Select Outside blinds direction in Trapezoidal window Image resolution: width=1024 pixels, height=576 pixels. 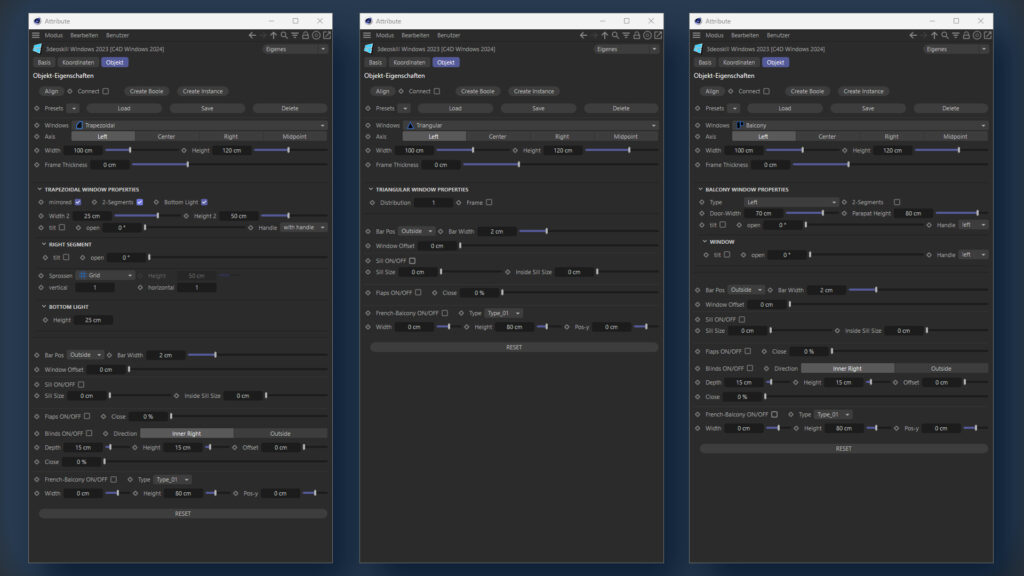[x=280, y=434]
